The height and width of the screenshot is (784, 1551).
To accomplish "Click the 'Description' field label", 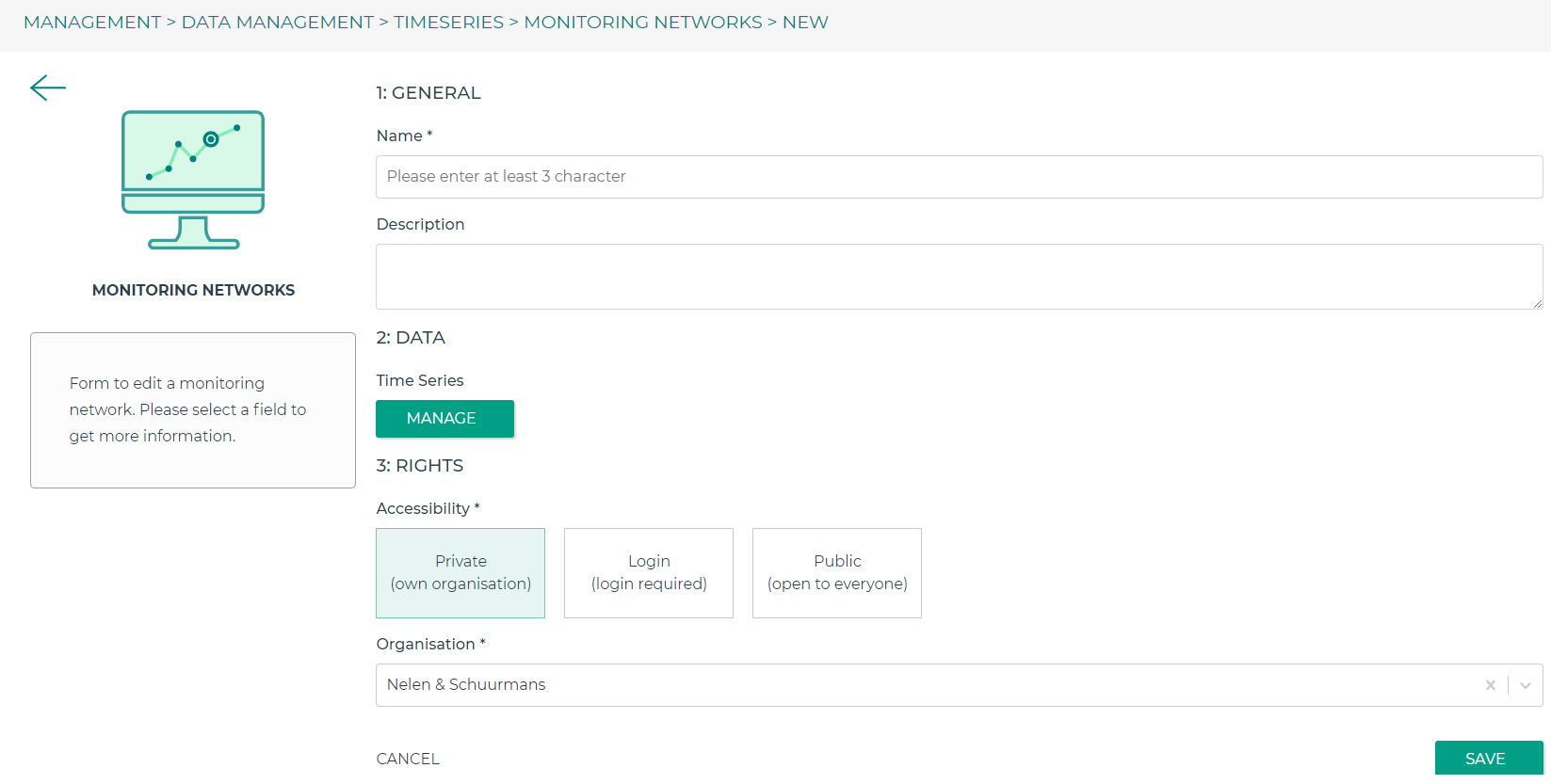I will pyautogui.click(x=421, y=224).
